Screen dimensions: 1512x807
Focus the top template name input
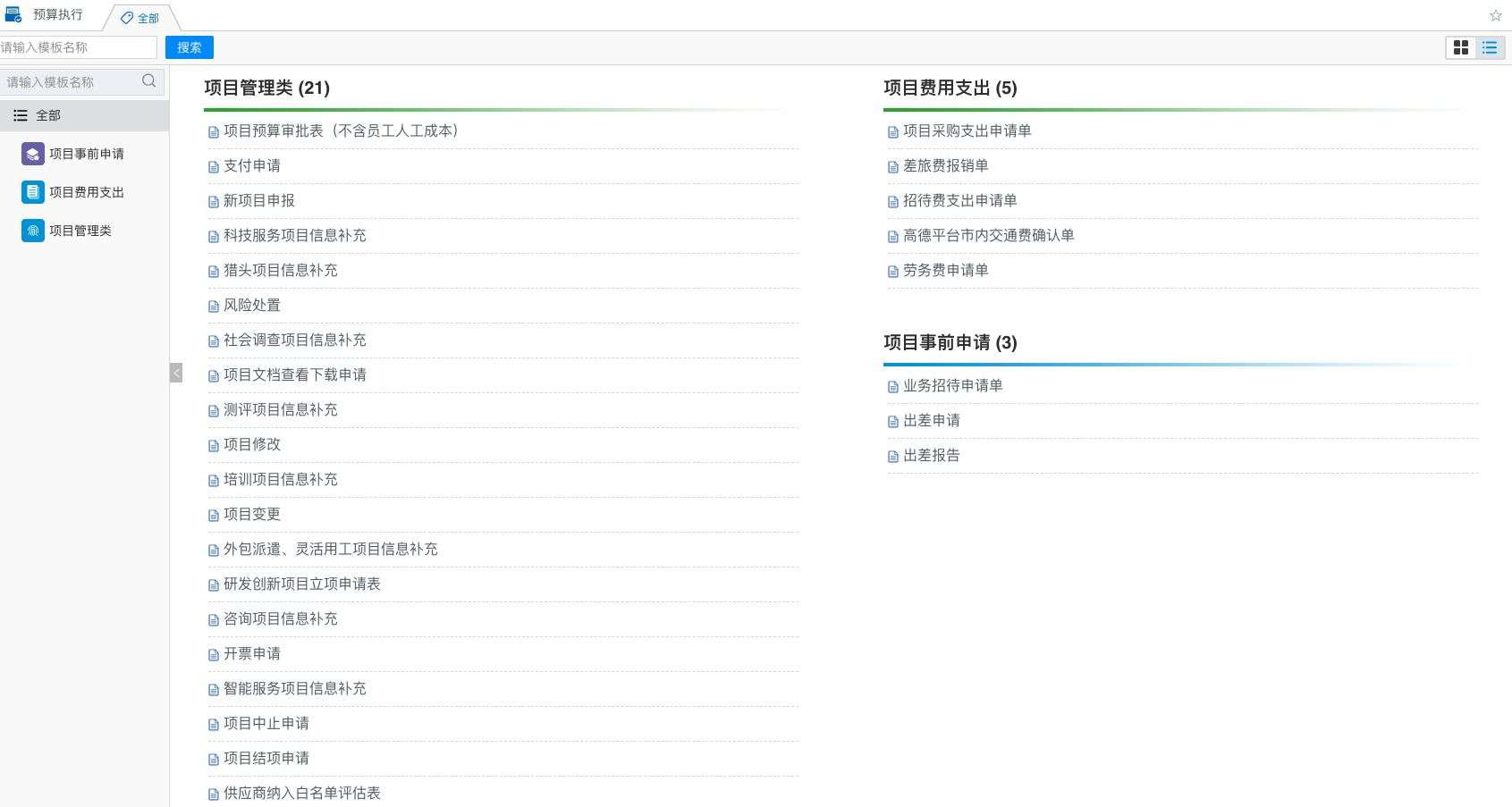tap(77, 47)
